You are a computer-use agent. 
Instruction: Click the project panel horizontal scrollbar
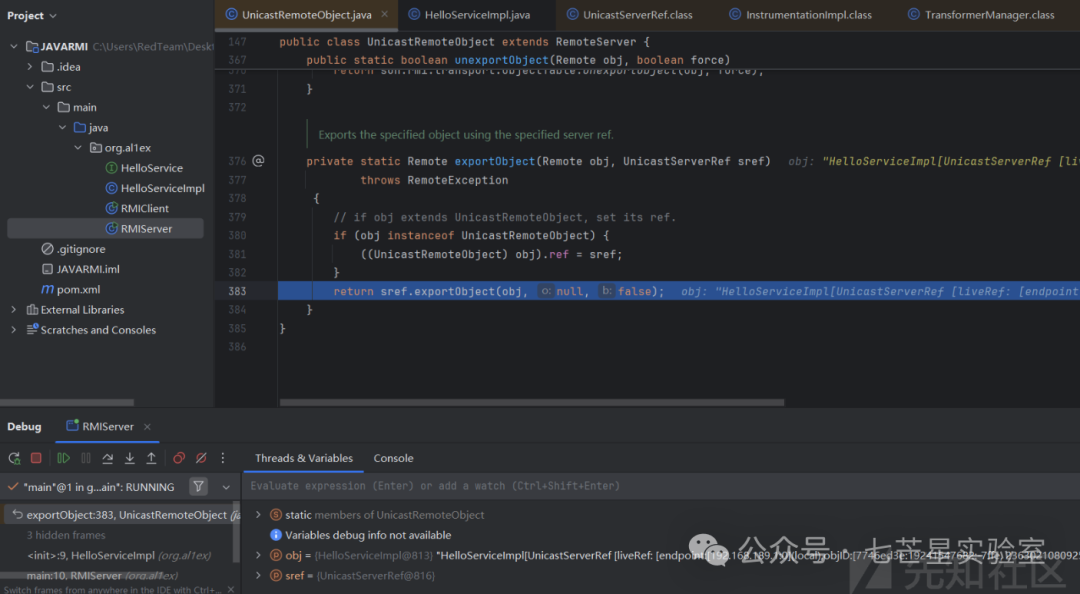click(68, 402)
